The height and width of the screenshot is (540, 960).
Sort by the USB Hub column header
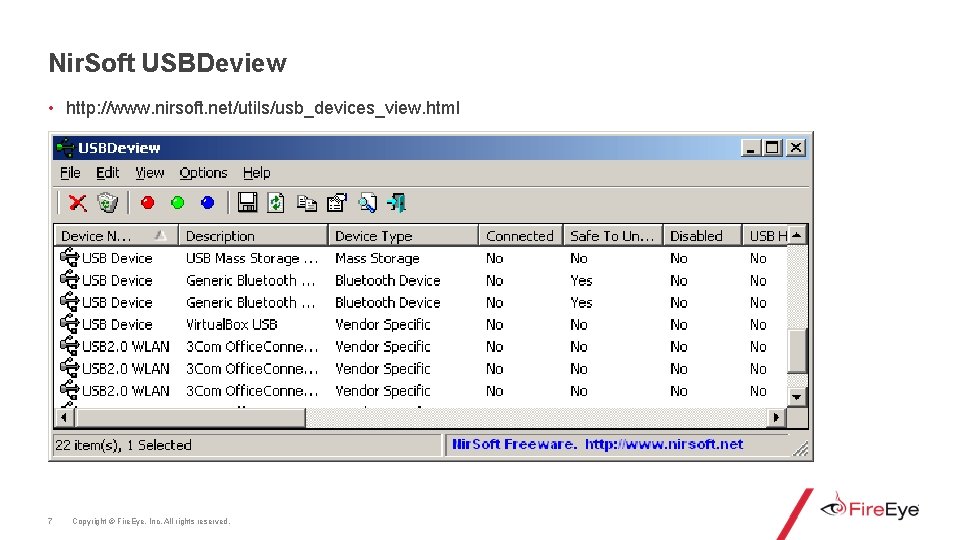pos(765,236)
